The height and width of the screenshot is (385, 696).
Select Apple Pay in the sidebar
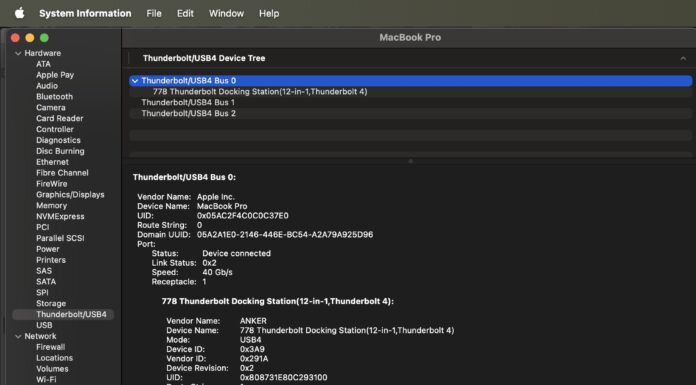(55, 75)
